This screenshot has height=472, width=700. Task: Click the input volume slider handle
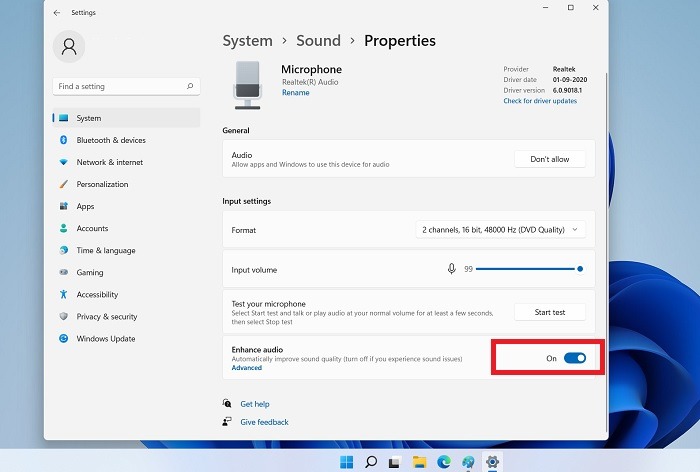580,269
